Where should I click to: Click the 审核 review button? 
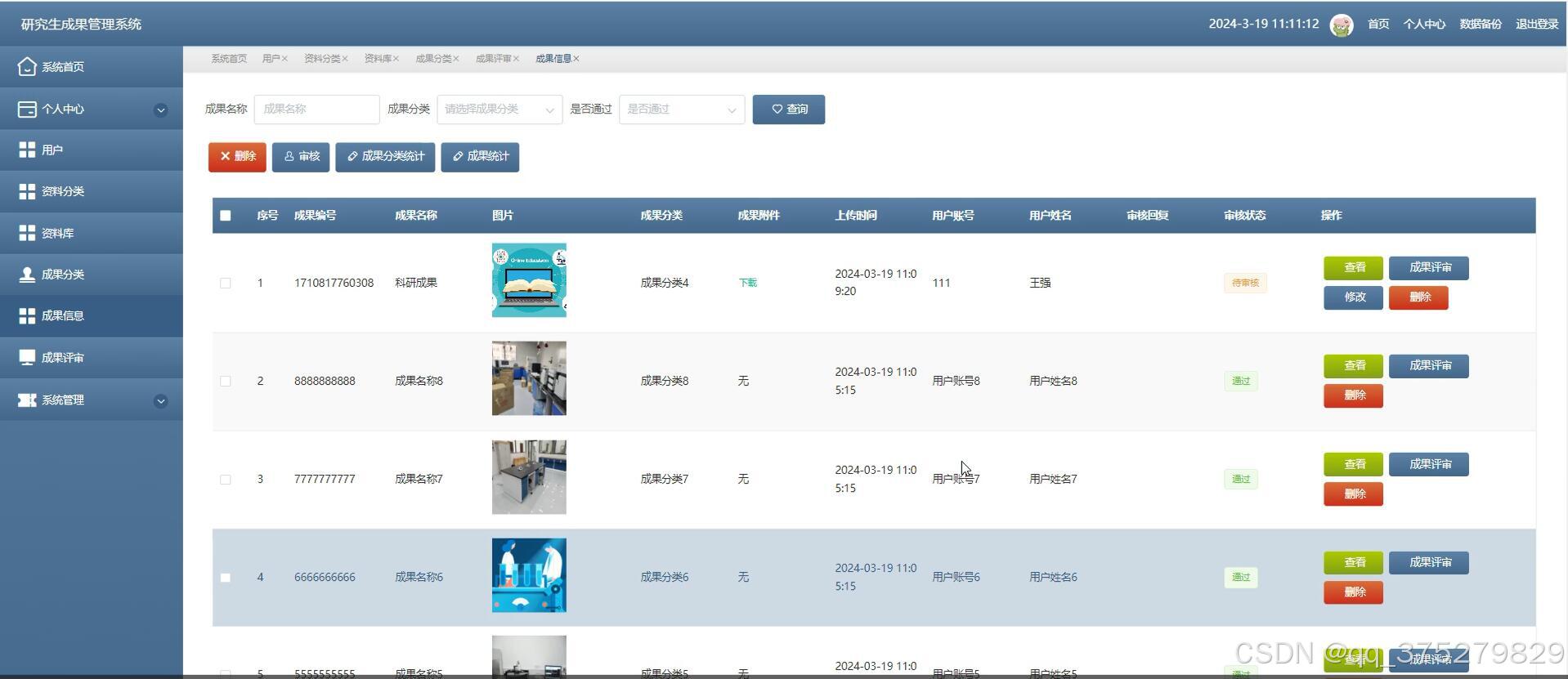pyautogui.click(x=301, y=157)
